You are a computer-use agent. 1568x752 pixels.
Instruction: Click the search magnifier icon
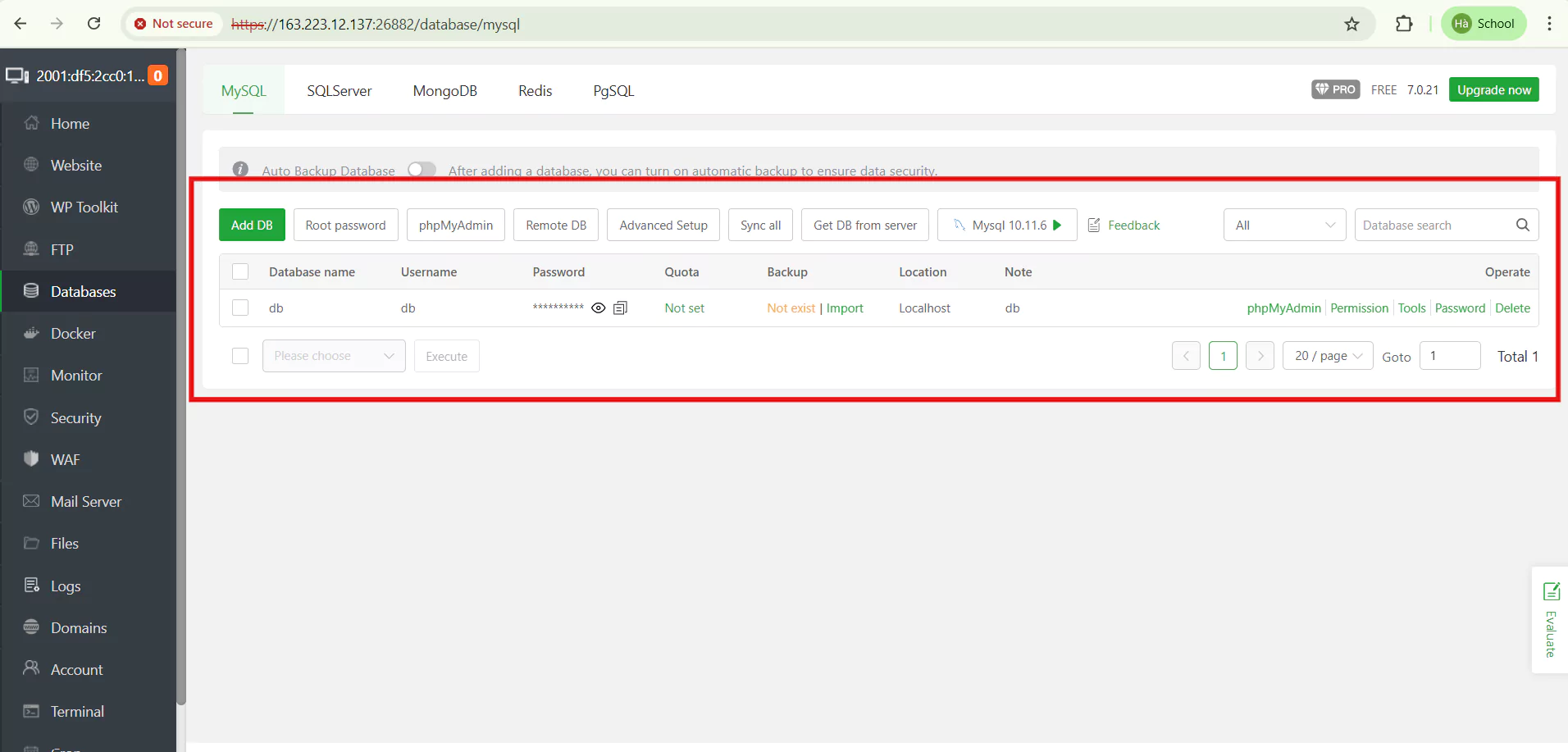point(1523,225)
